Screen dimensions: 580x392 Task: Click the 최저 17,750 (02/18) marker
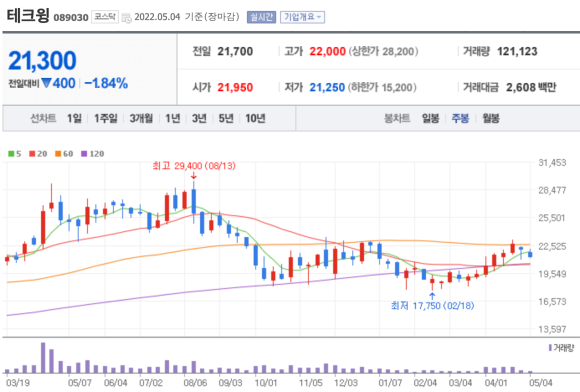pyautogui.click(x=432, y=306)
